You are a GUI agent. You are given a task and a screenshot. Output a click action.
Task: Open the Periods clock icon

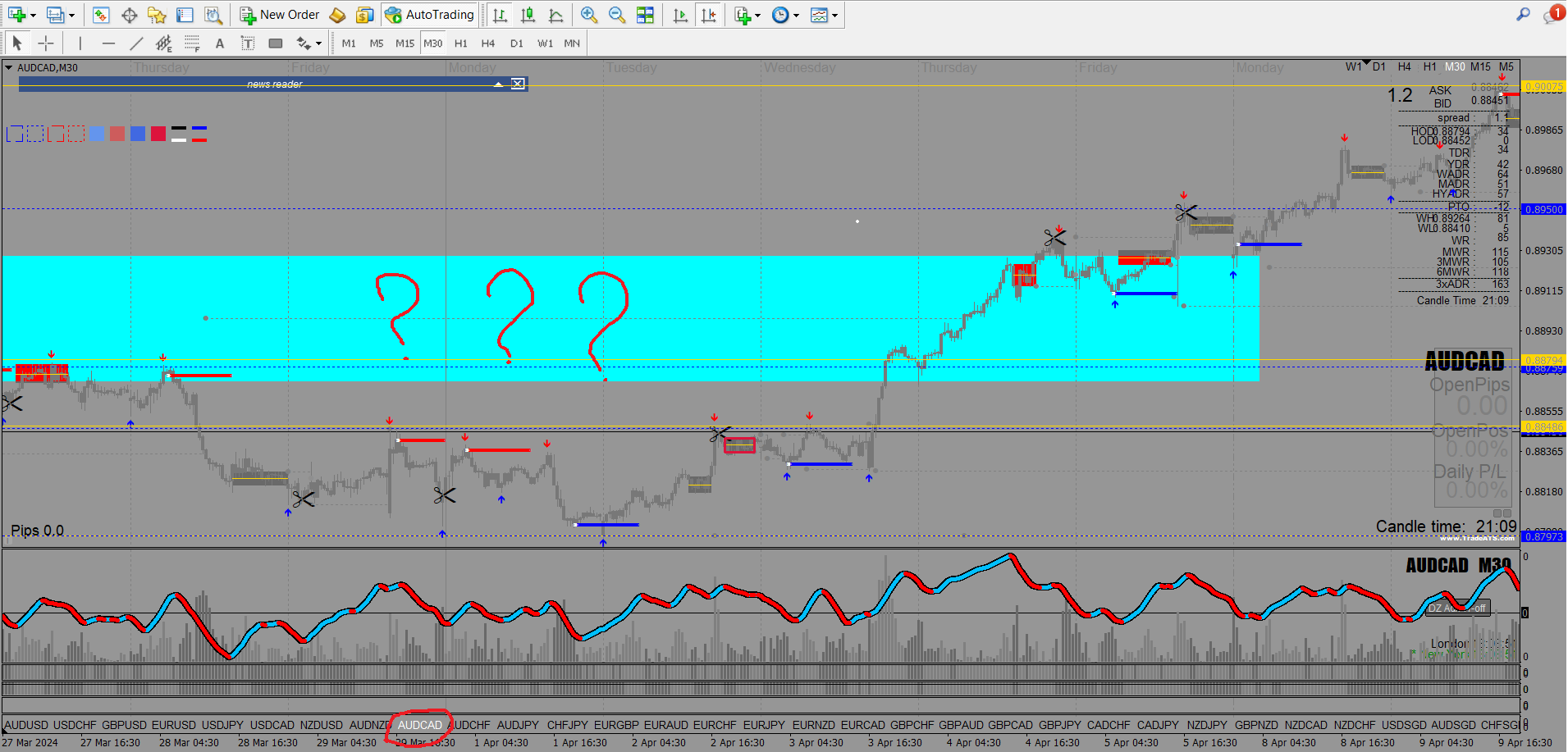(x=780, y=15)
